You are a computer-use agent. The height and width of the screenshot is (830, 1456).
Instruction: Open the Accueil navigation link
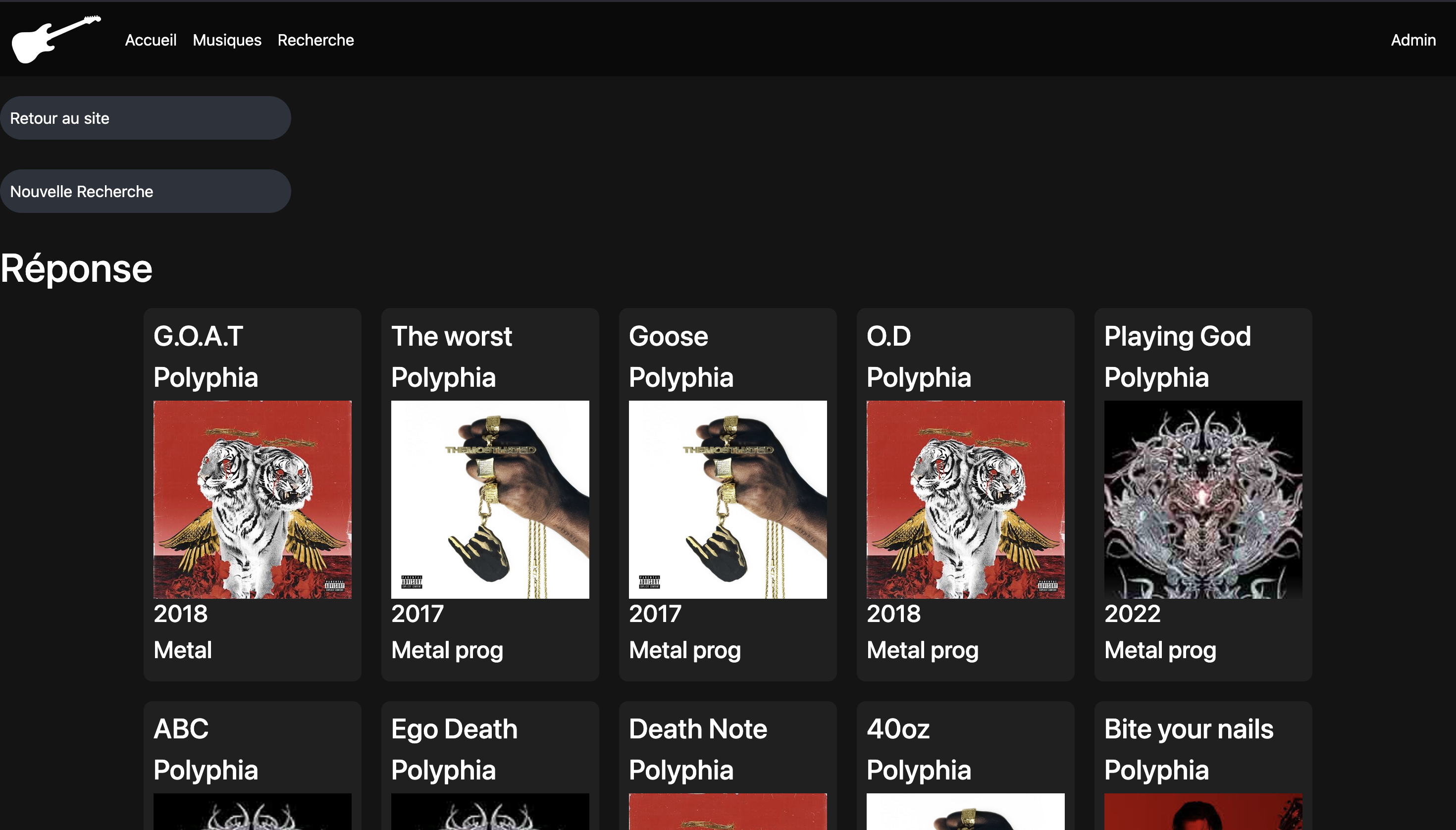[151, 40]
